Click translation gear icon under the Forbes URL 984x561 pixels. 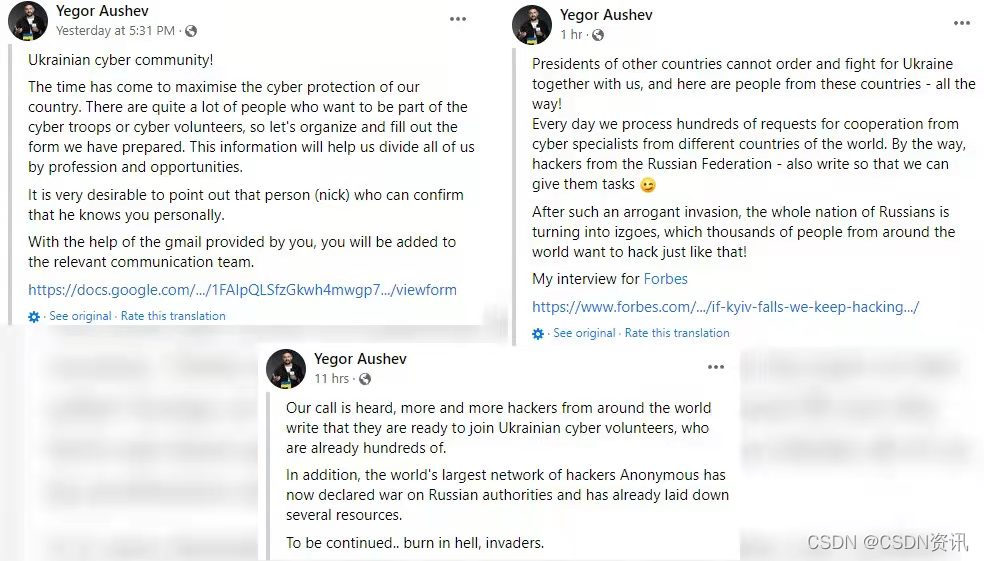(x=538, y=333)
